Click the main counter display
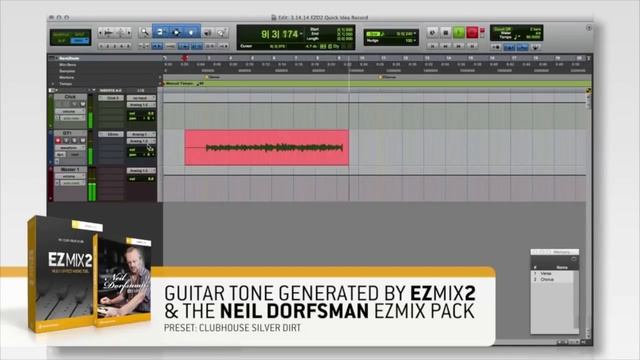The image size is (640, 360). [x=280, y=34]
